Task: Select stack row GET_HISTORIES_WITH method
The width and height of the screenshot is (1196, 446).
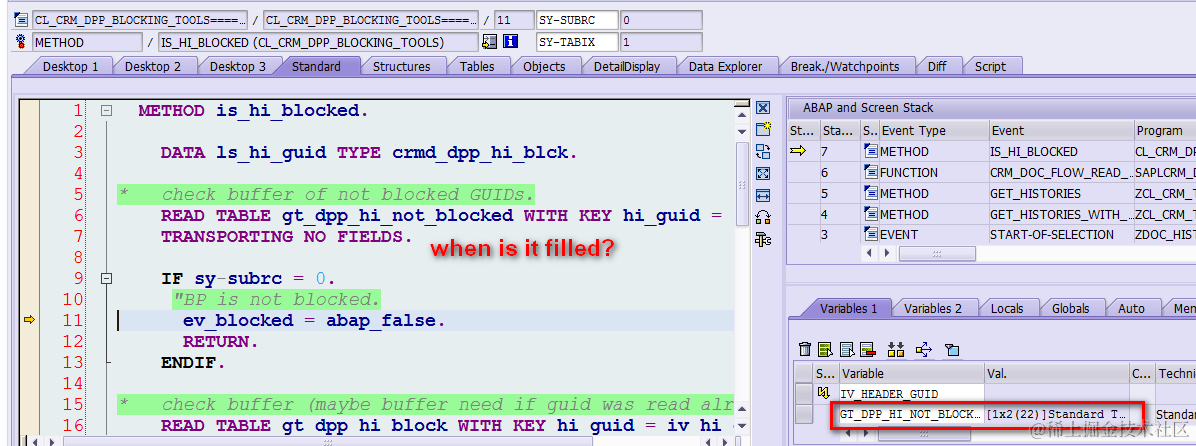Action: click(992, 214)
